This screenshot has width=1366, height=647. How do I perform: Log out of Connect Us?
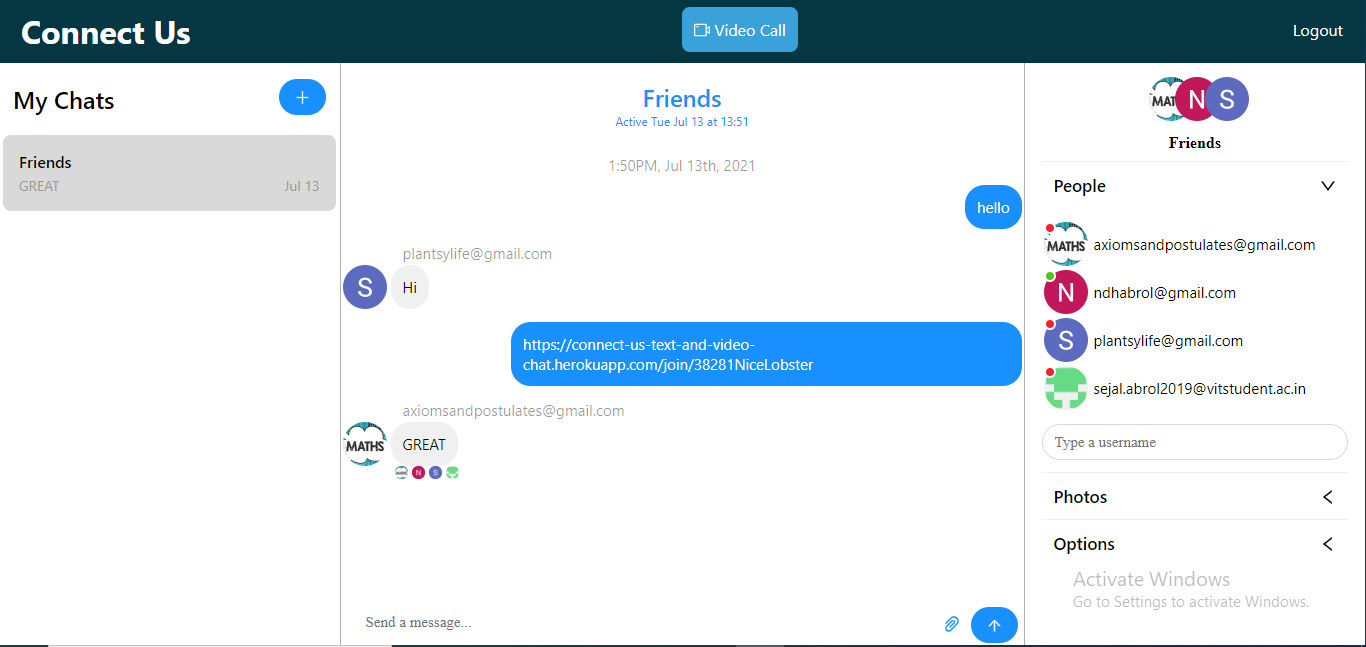[x=1318, y=31]
